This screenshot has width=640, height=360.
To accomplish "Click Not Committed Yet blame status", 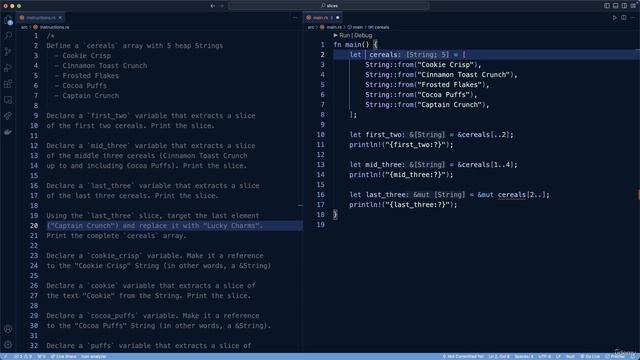I will point(463,356).
